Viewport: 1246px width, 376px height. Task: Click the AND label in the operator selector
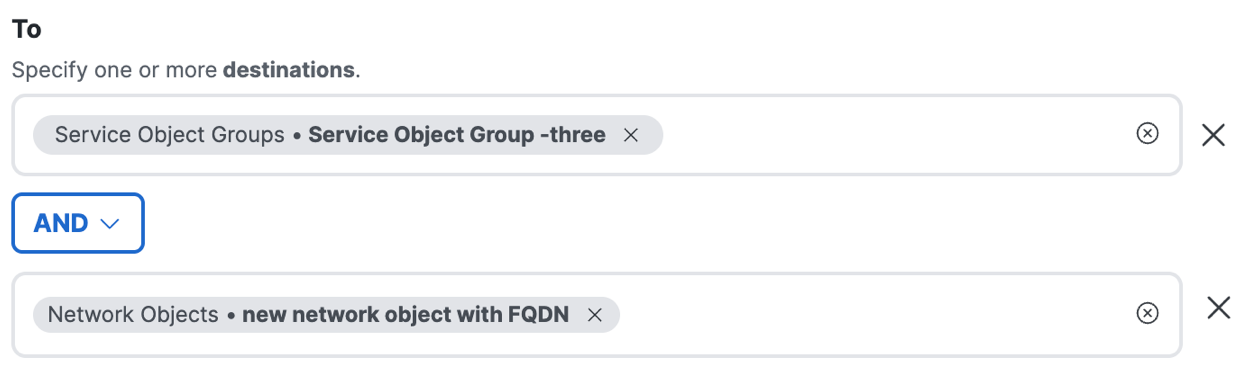click(x=61, y=223)
